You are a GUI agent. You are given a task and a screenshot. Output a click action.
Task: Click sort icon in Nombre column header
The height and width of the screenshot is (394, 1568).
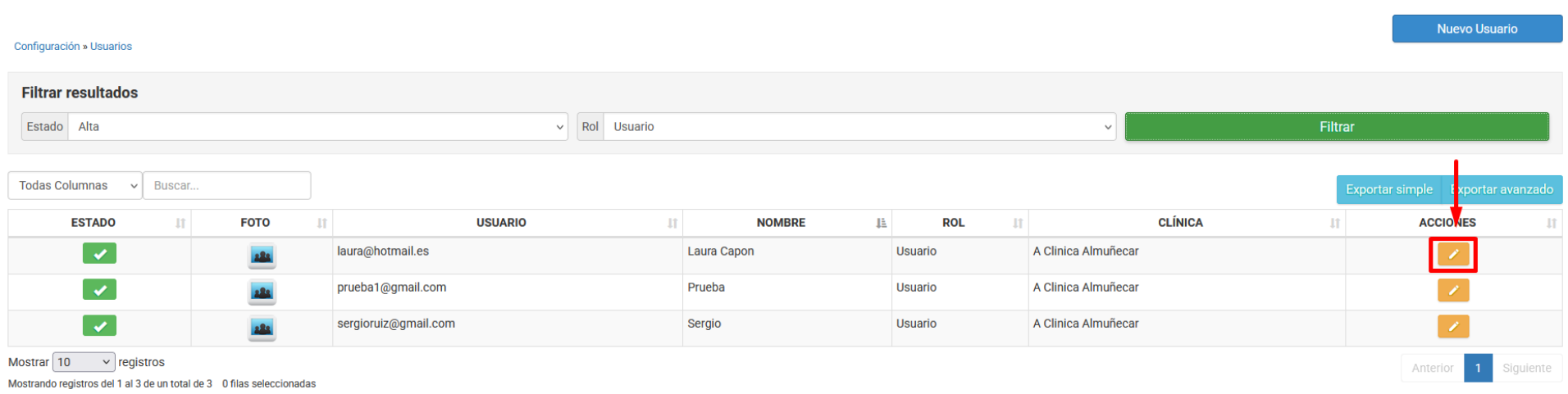[881, 223]
